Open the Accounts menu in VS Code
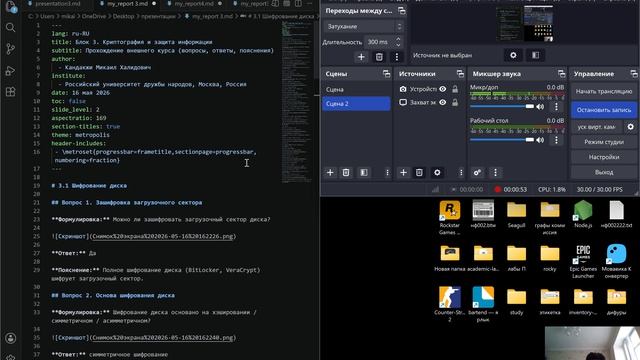 click(11, 338)
